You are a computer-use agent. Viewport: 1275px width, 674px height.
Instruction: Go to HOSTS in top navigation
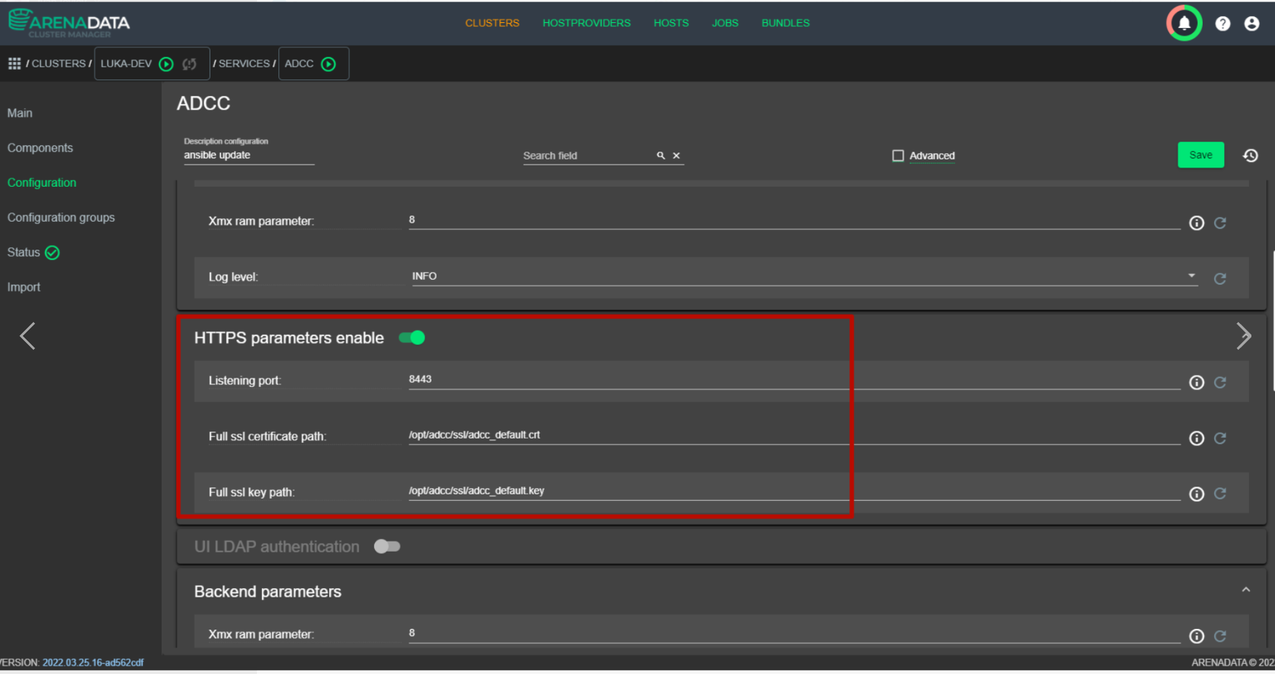pyautogui.click(x=671, y=23)
